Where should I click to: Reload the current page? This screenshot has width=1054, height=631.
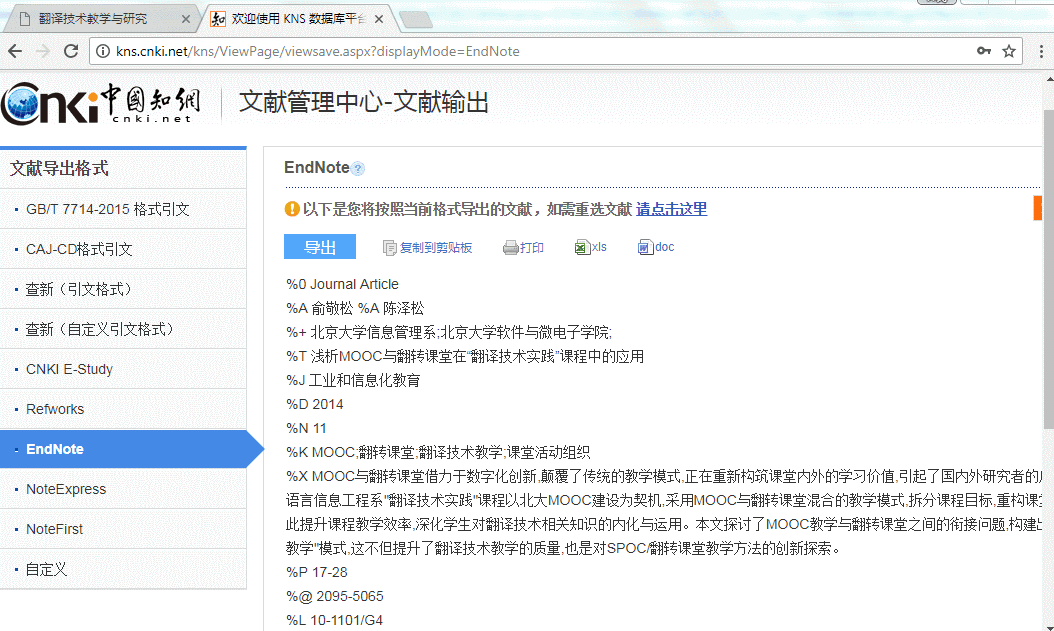pos(69,50)
